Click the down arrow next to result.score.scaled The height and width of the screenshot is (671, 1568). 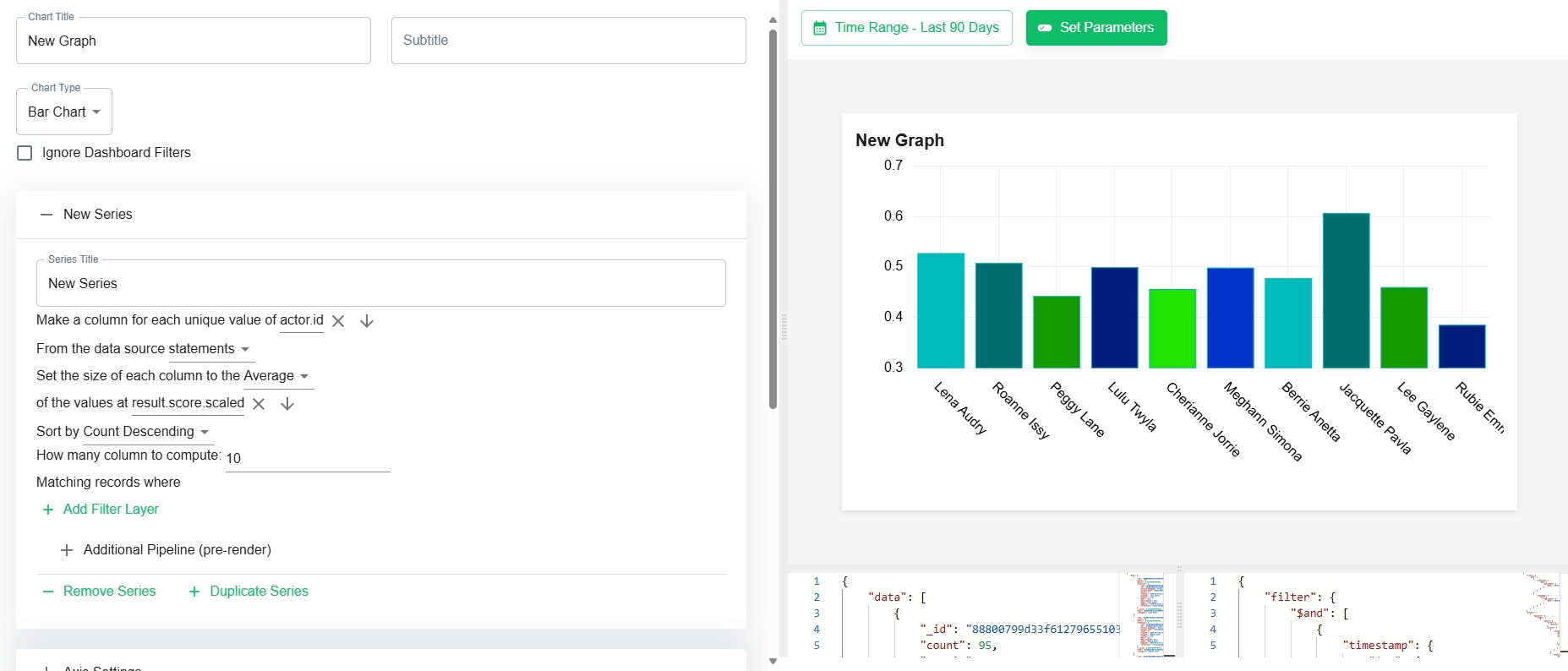click(x=287, y=404)
